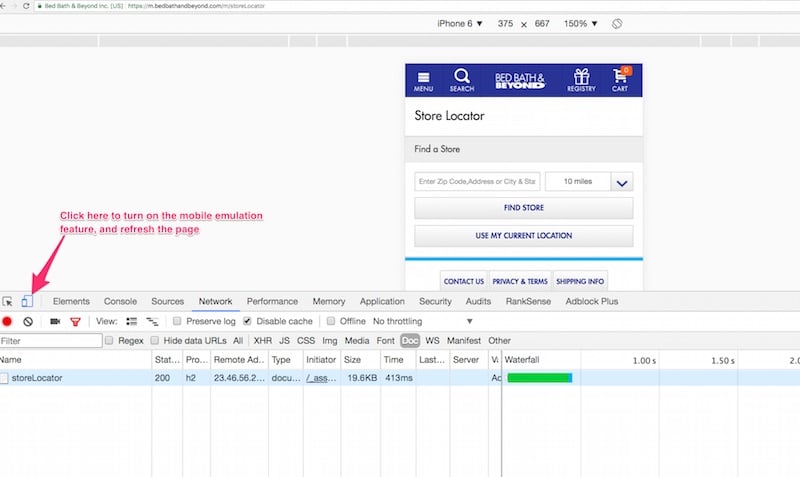The width and height of the screenshot is (800, 477).
Task: Filter requests by All types
Action: coord(238,341)
